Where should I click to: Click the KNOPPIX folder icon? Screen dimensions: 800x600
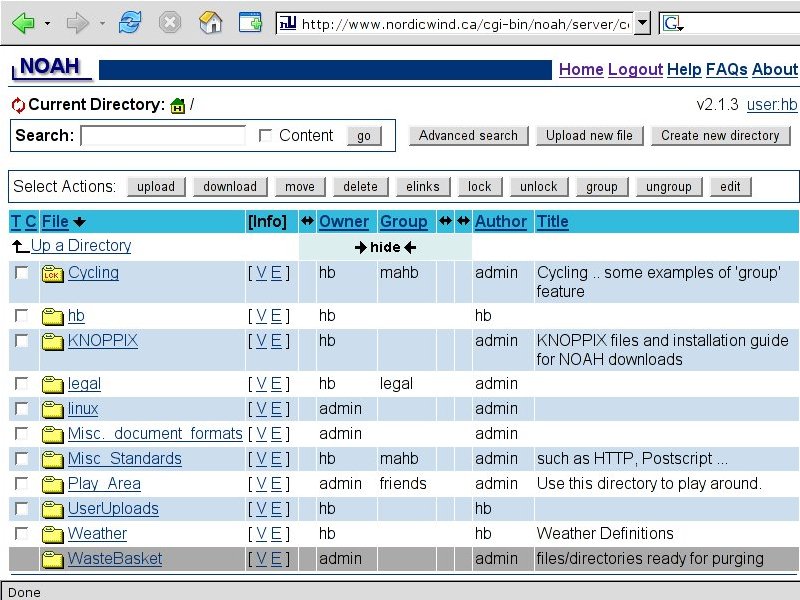coord(53,341)
